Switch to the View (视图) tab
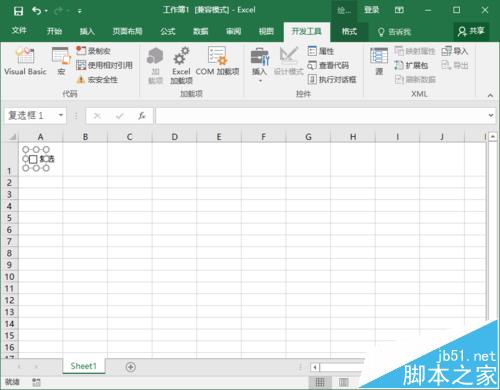Viewport: 500px width, 390px height. coord(266,31)
